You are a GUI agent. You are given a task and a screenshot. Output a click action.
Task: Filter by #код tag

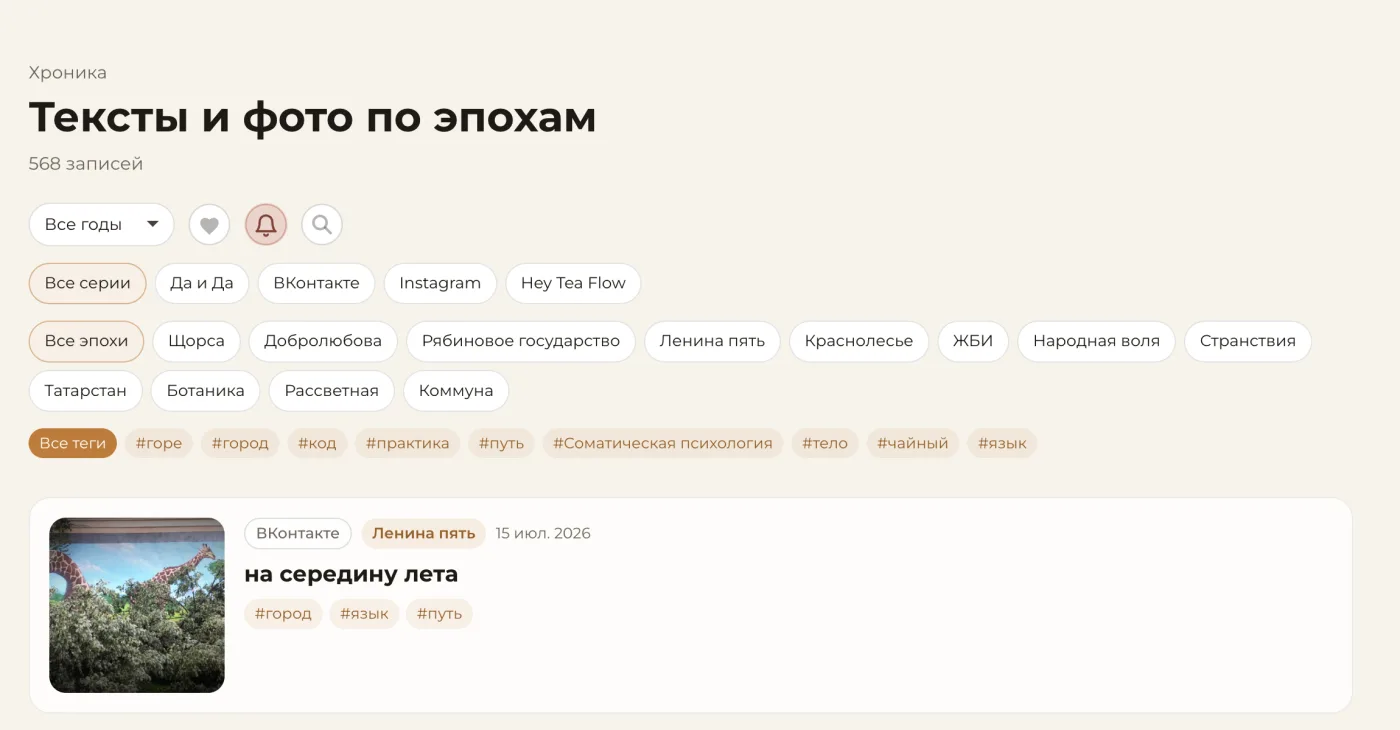coord(317,443)
